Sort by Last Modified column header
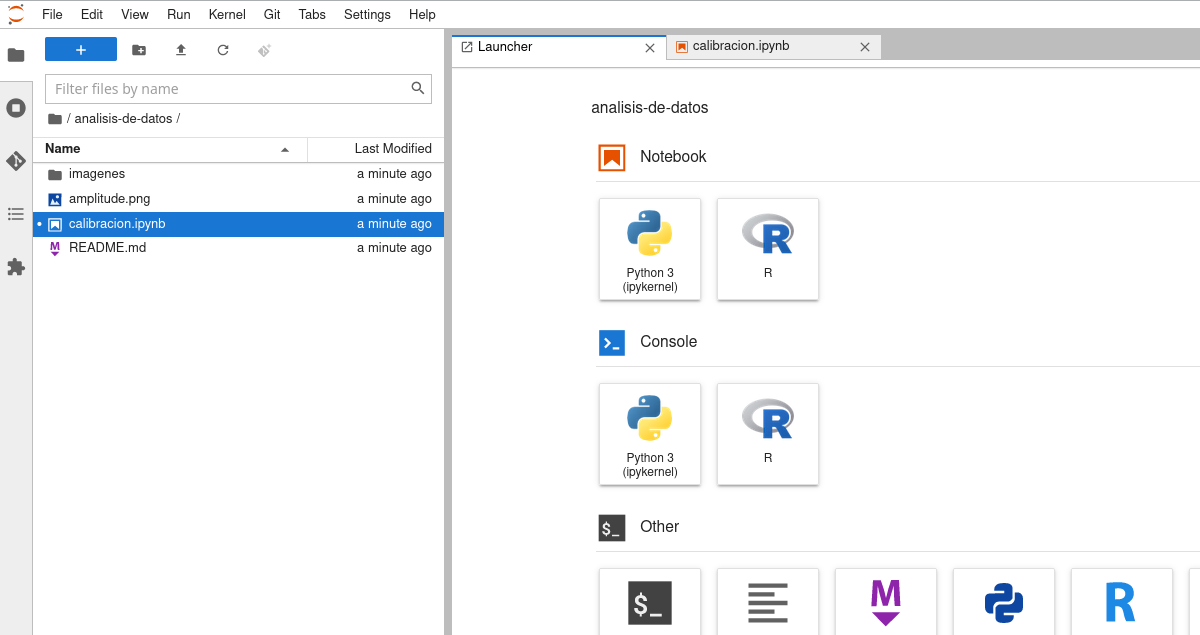Screen dimensions: 1200x635 click(x=376, y=149)
